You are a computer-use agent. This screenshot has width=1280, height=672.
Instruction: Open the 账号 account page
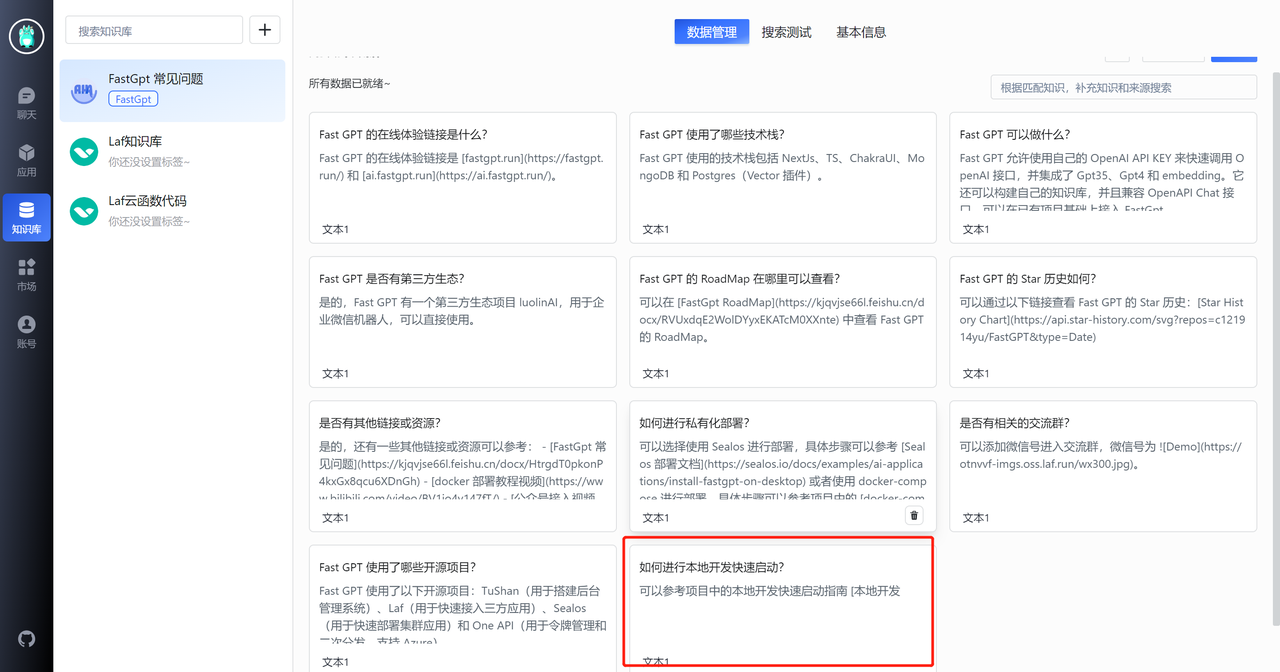coord(26,332)
